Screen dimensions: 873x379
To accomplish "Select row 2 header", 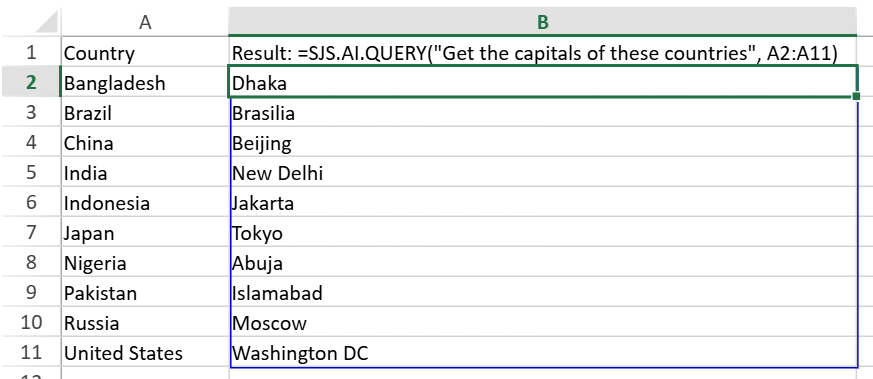I will point(31,82).
